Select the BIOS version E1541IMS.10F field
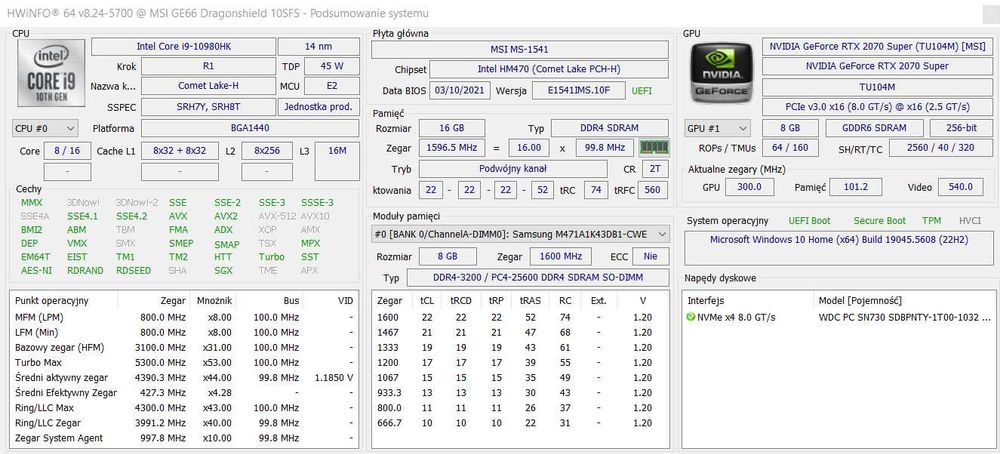 (x=579, y=91)
